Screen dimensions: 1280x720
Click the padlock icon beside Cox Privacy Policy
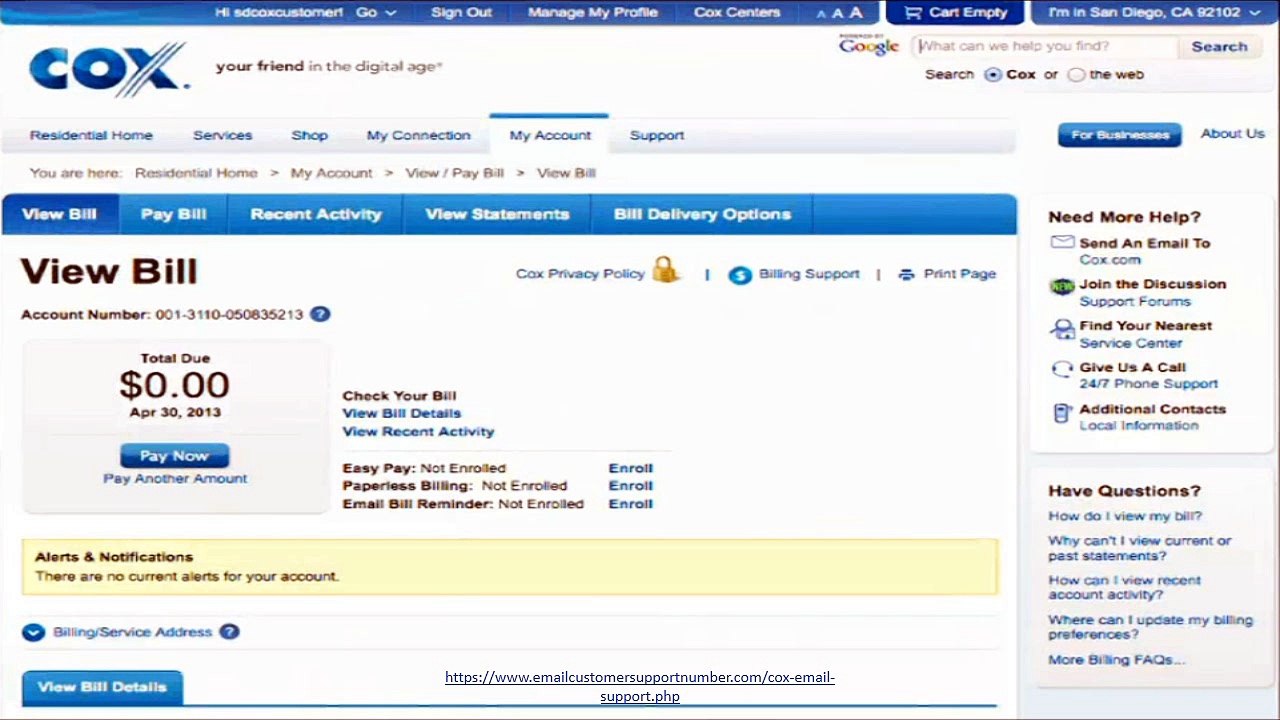coord(665,269)
